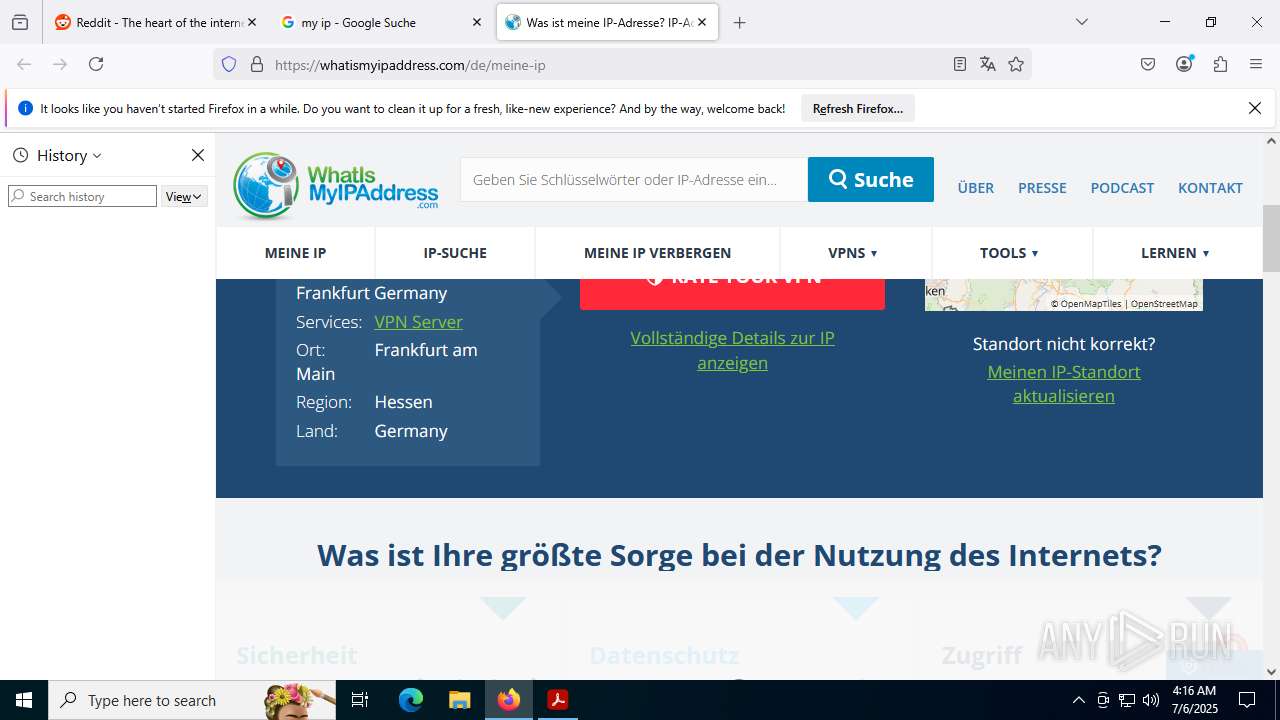Image resolution: width=1280 pixels, height=720 pixels.
Task: Select Was ist meine IP-Adresse tab
Action: pyautogui.click(x=607, y=22)
